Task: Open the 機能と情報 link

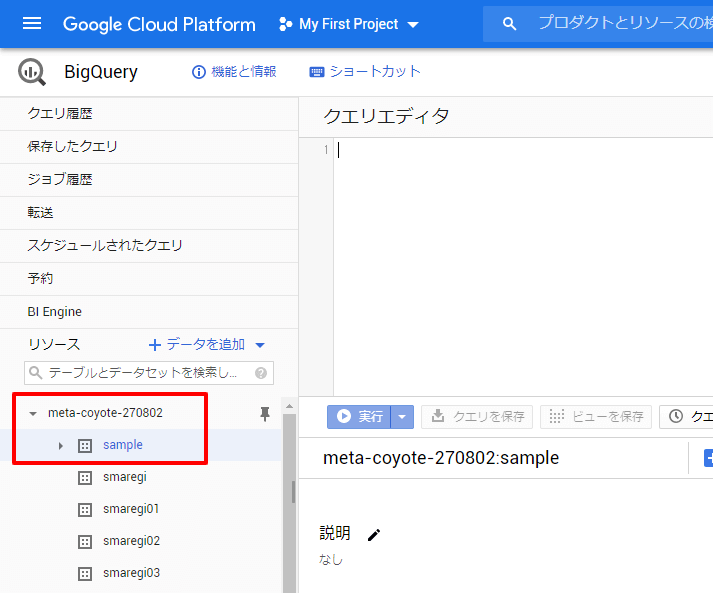Action: click(x=234, y=72)
